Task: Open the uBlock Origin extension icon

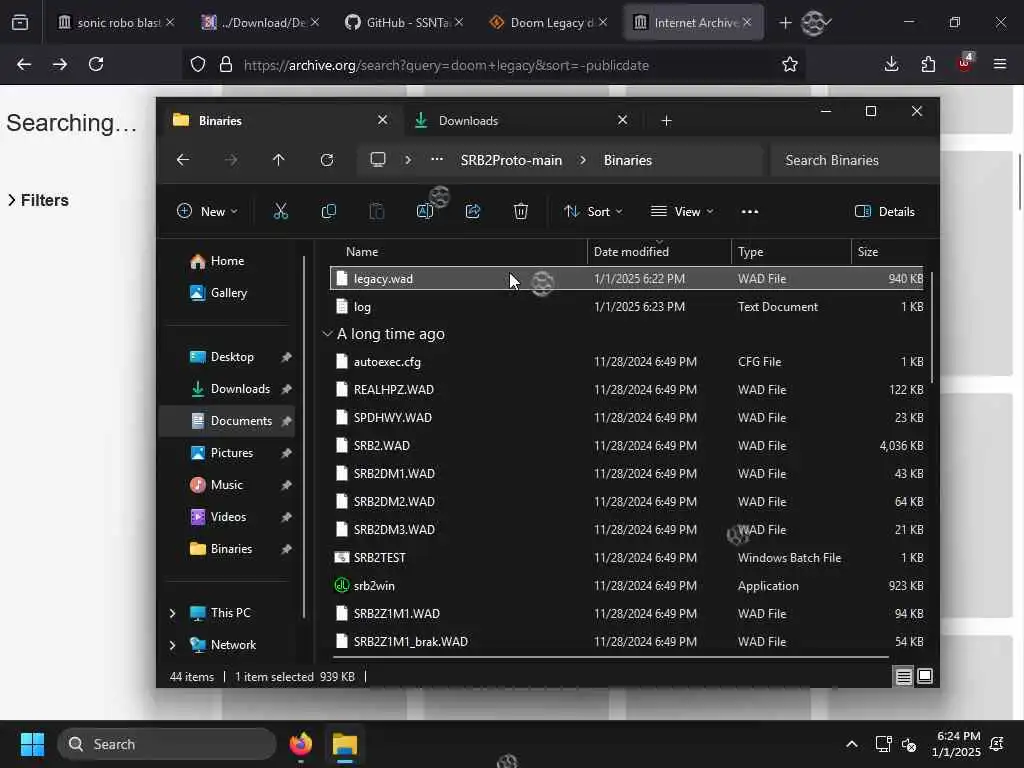Action: (x=965, y=63)
